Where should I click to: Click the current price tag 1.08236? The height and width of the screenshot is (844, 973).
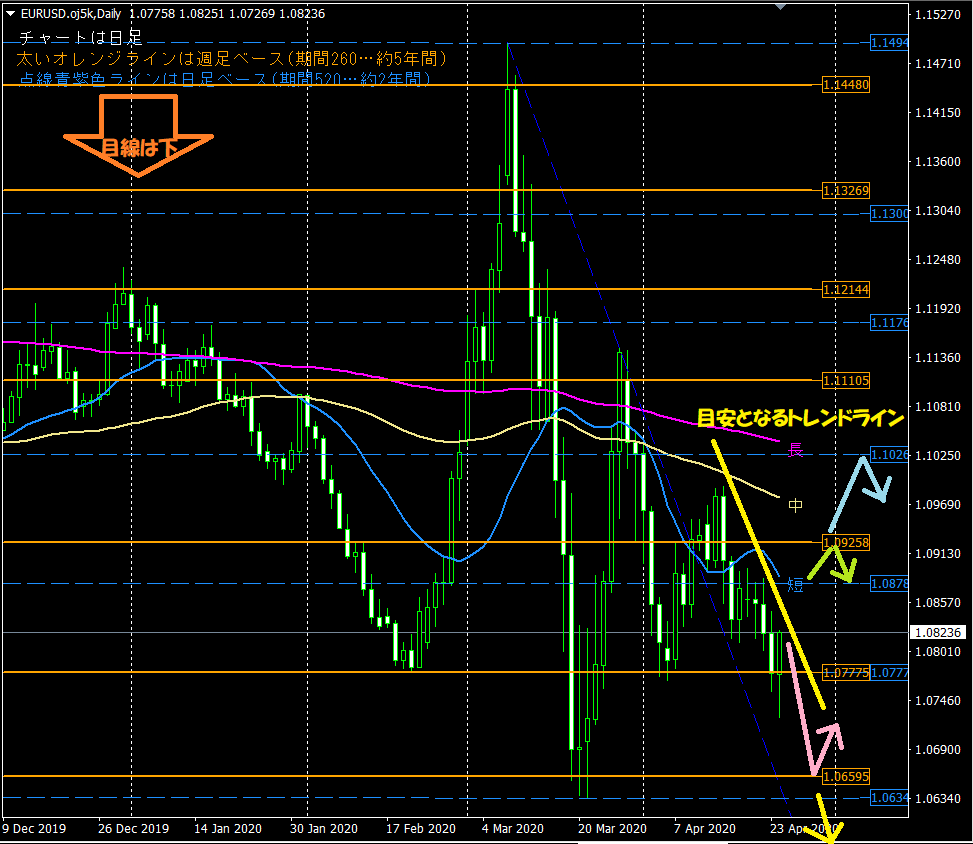[x=938, y=632]
